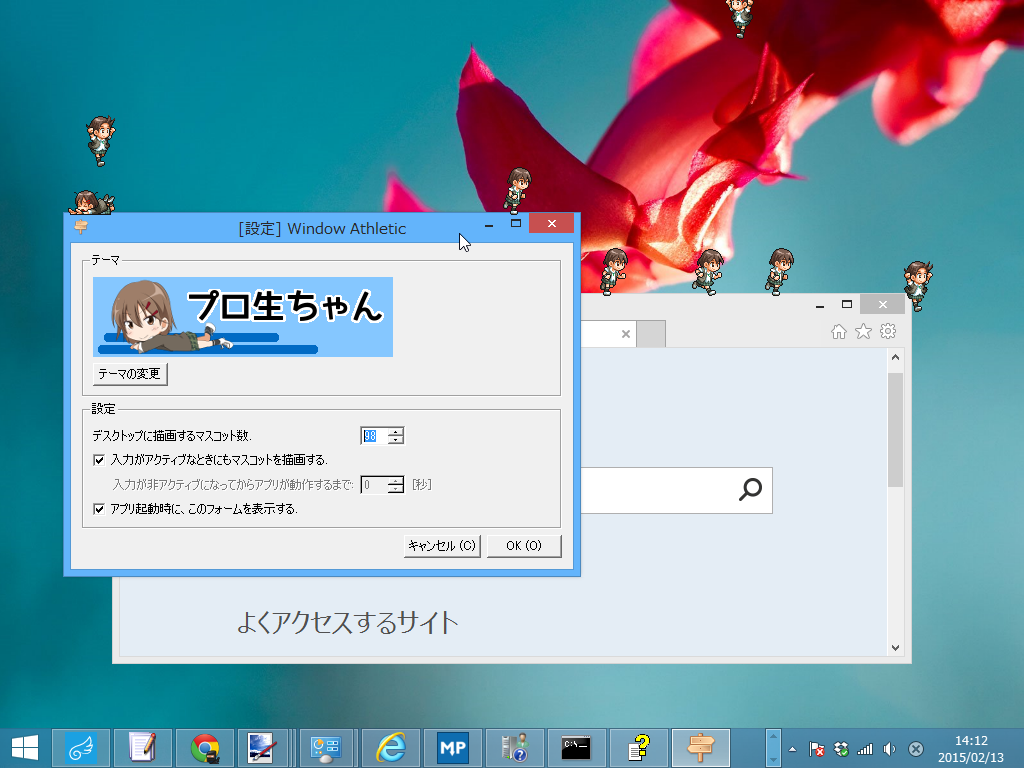Toggle 入力がアクティブなときにもマスコットを描画する checkbox
The width and height of the screenshot is (1024, 768).
tap(99, 460)
